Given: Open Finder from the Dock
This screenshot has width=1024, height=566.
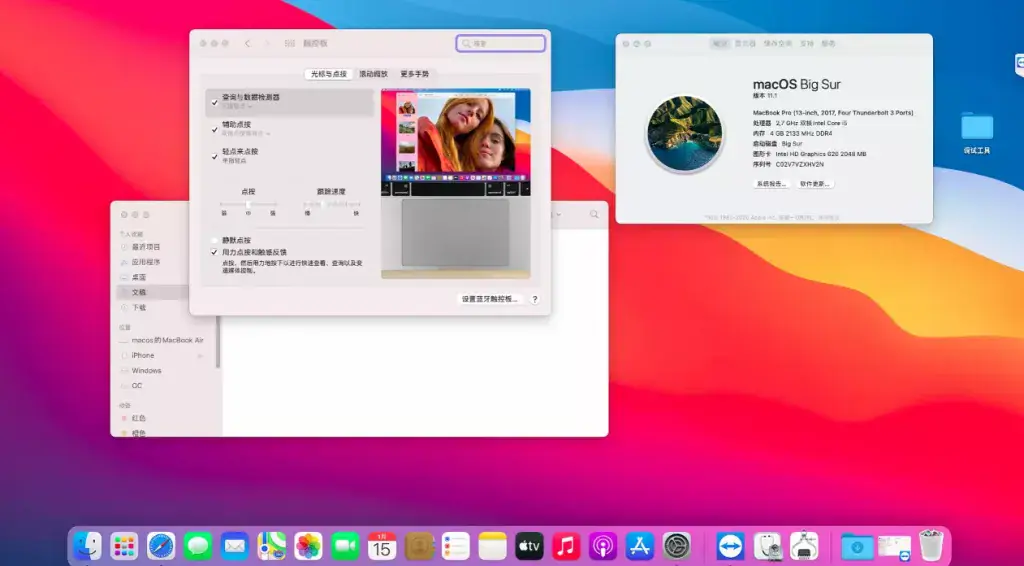Looking at the screenshot, I should (87, 546).
